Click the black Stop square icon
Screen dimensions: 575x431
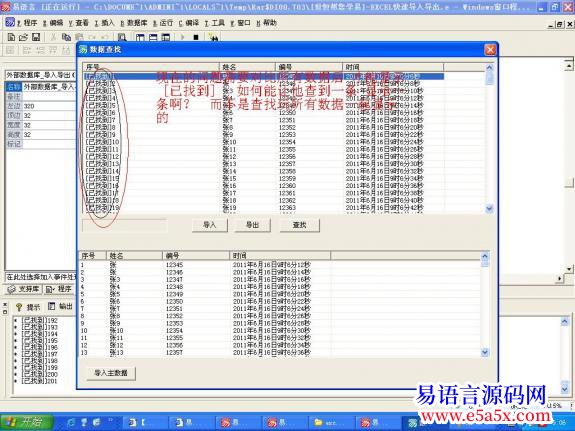pos(196,37)
